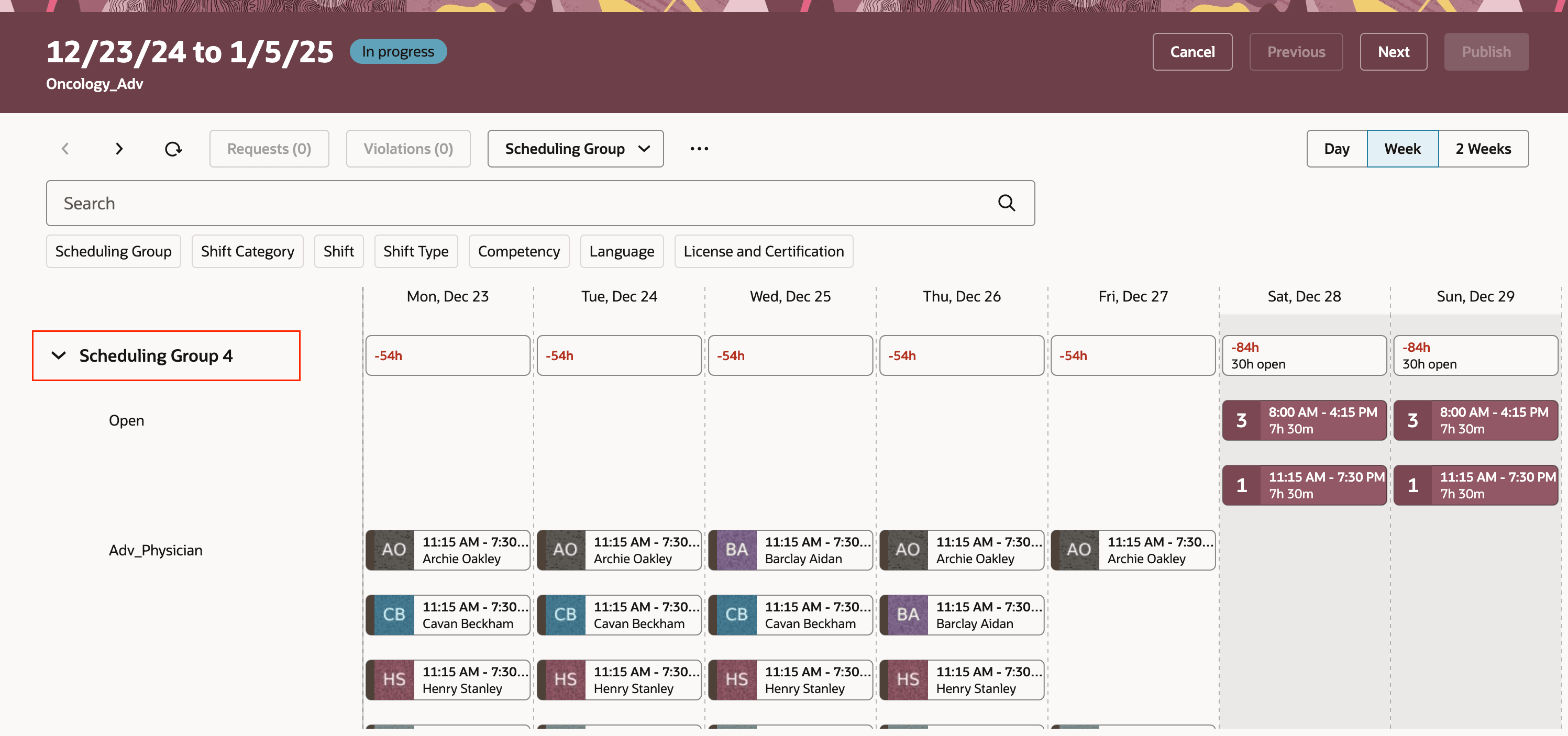
Task: Select the Week view tab
Action: pos(1402,149)
